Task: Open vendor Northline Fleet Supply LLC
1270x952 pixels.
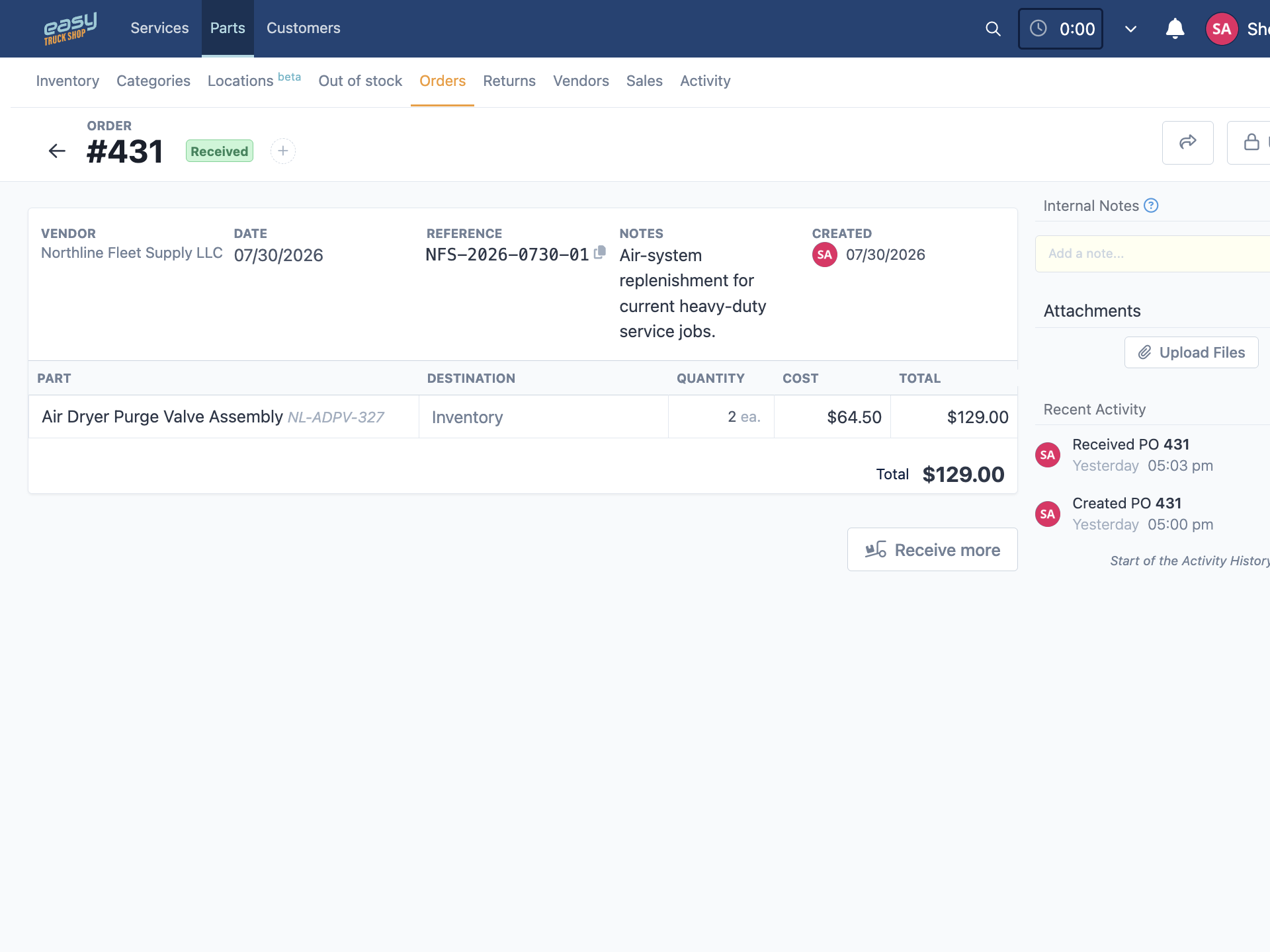Action: [x=132, y=253]
